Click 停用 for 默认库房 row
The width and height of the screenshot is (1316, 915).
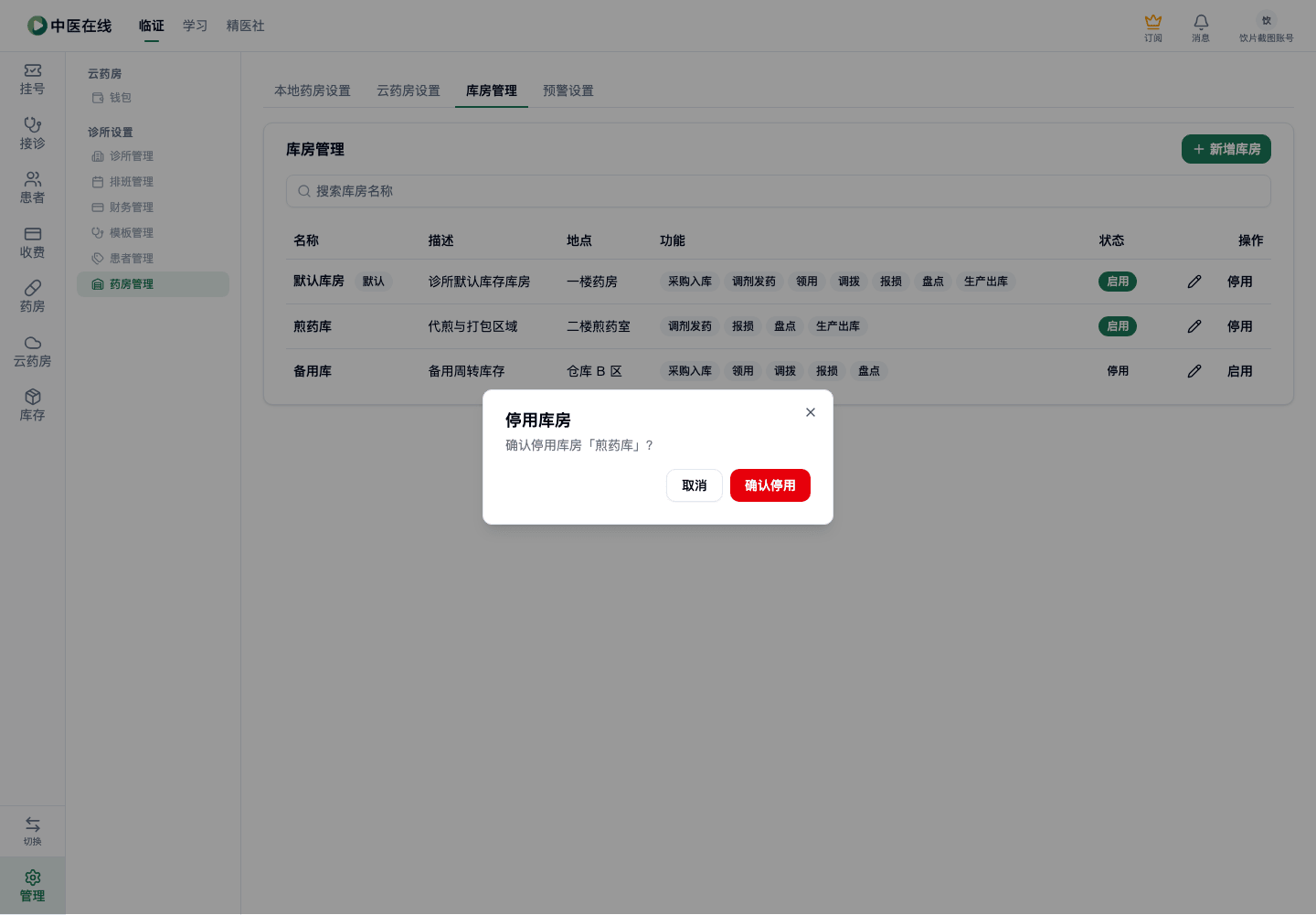1240,282
